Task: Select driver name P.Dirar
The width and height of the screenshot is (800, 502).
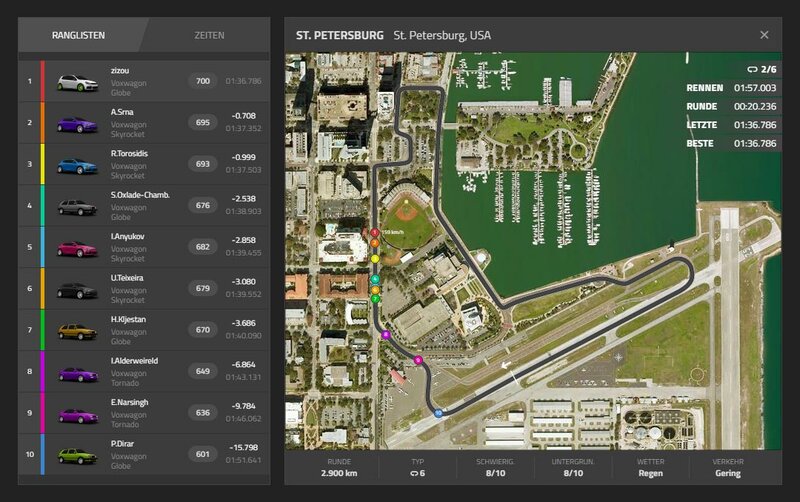Action: pyautogui.click(x=122, y=444)
